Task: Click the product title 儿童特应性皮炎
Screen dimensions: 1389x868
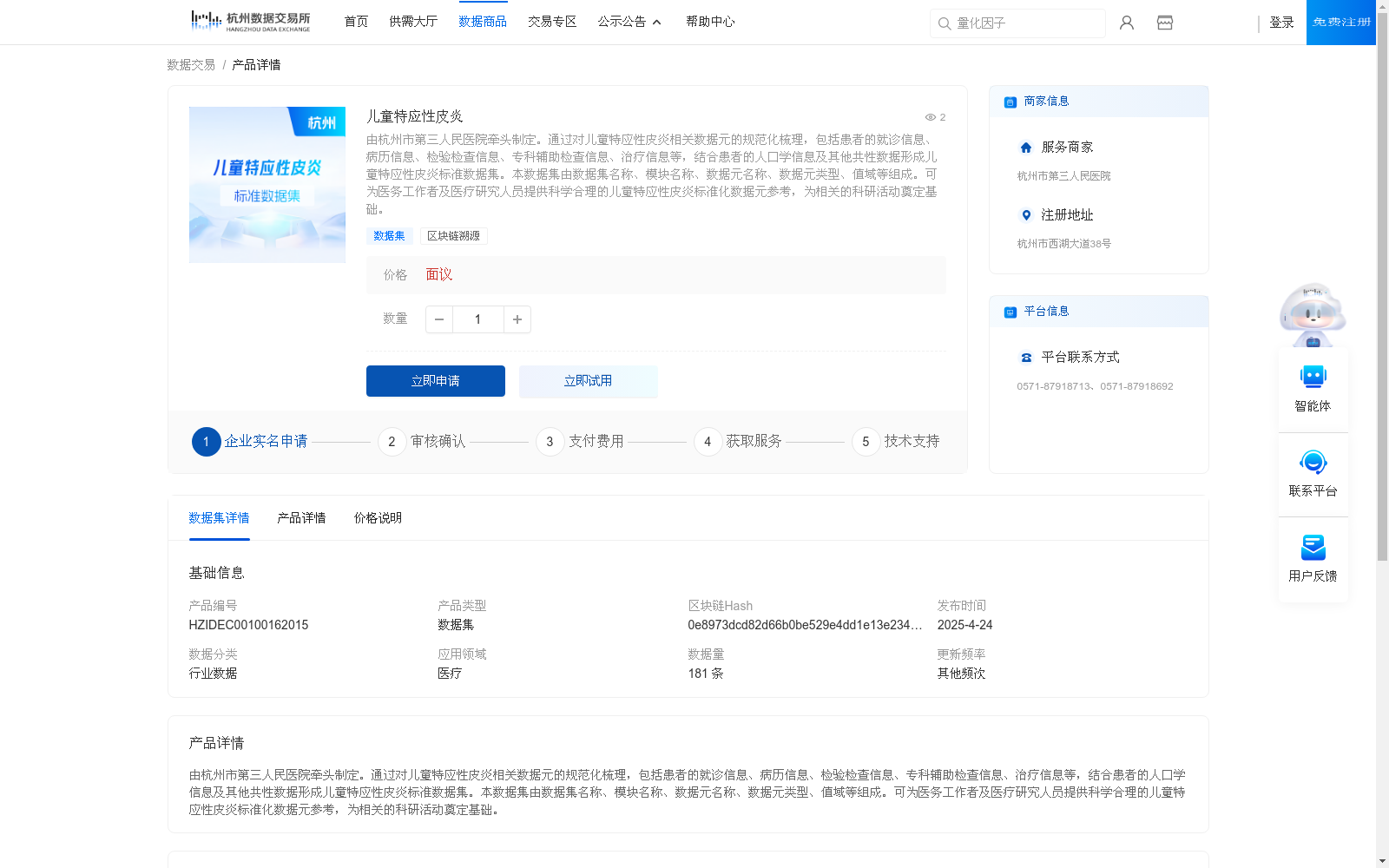Action: coord(414,116)
